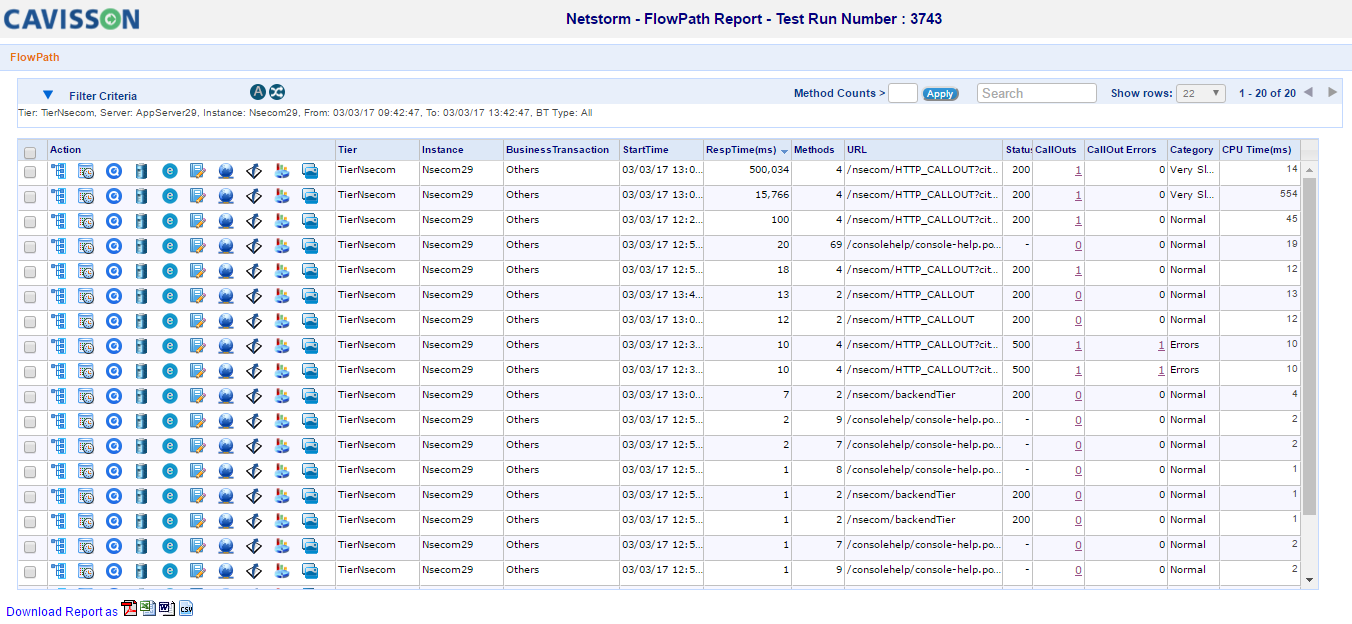Click pictures icon in 15,766 ms row
The height and width of the screenshot is (624, 1352).
pos(310,196)
